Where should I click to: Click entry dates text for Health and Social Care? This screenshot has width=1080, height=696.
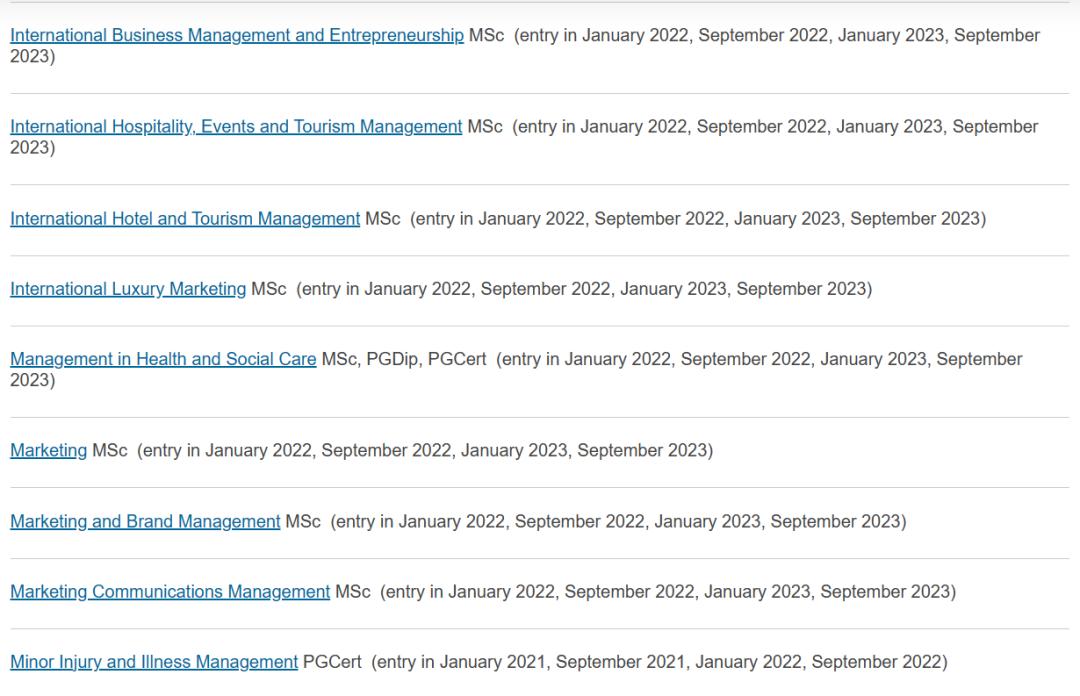click(x=758, y=359)
